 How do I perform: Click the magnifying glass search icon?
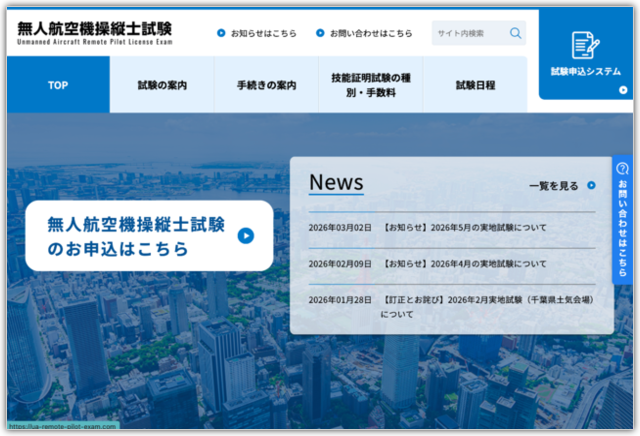coord(515,33)
